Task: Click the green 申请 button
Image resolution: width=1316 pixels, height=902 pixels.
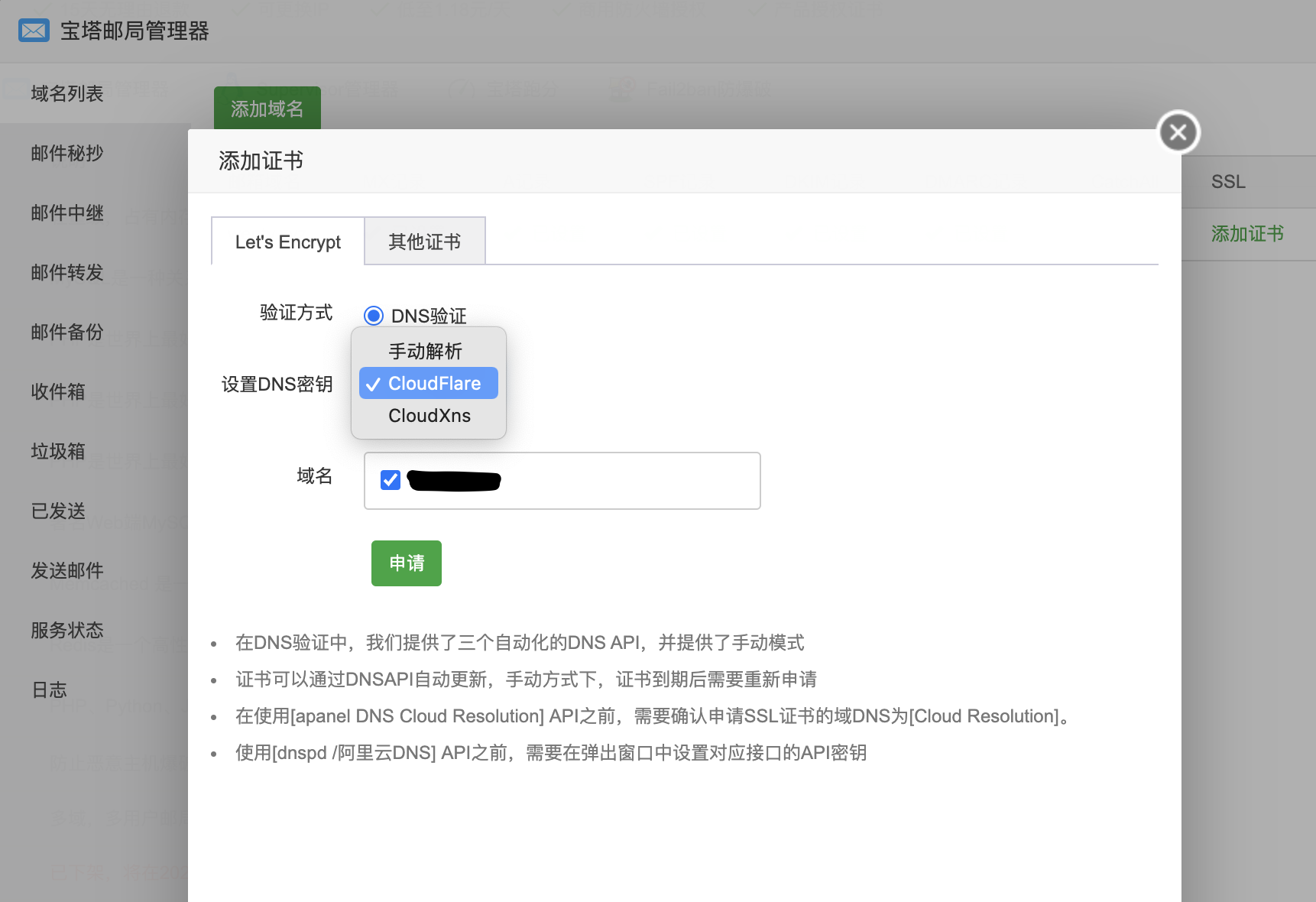Action: [x=407, y=563]
